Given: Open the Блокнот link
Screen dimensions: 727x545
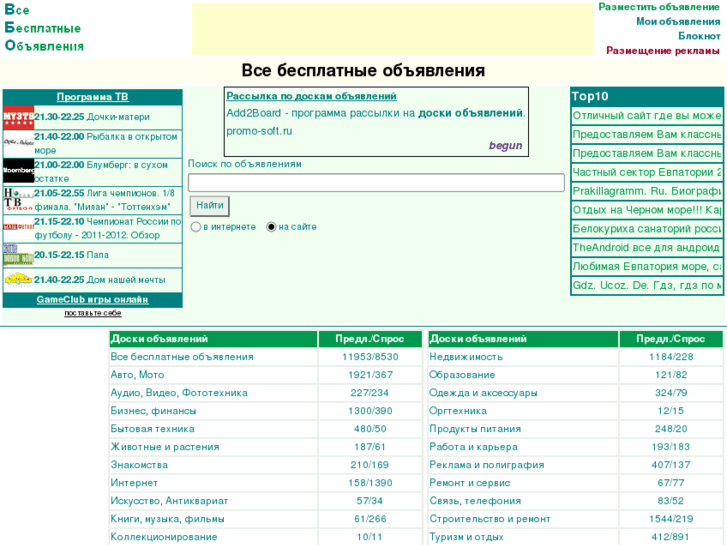Looking at the screenshot, I should coord(699,36).
